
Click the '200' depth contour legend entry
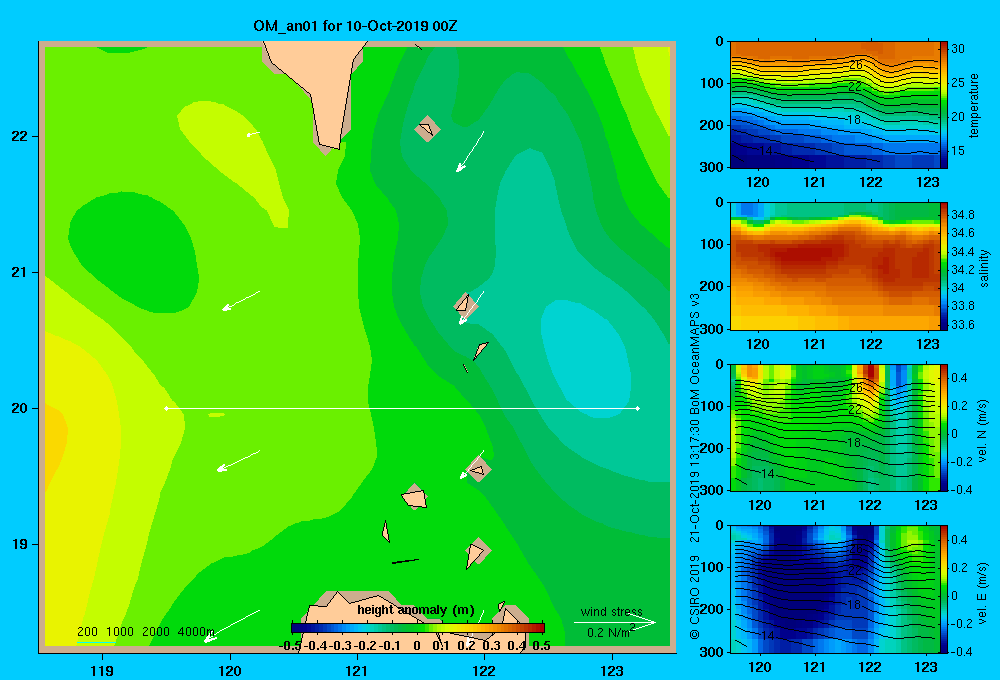pyautogui.click(x=87, y=632)
